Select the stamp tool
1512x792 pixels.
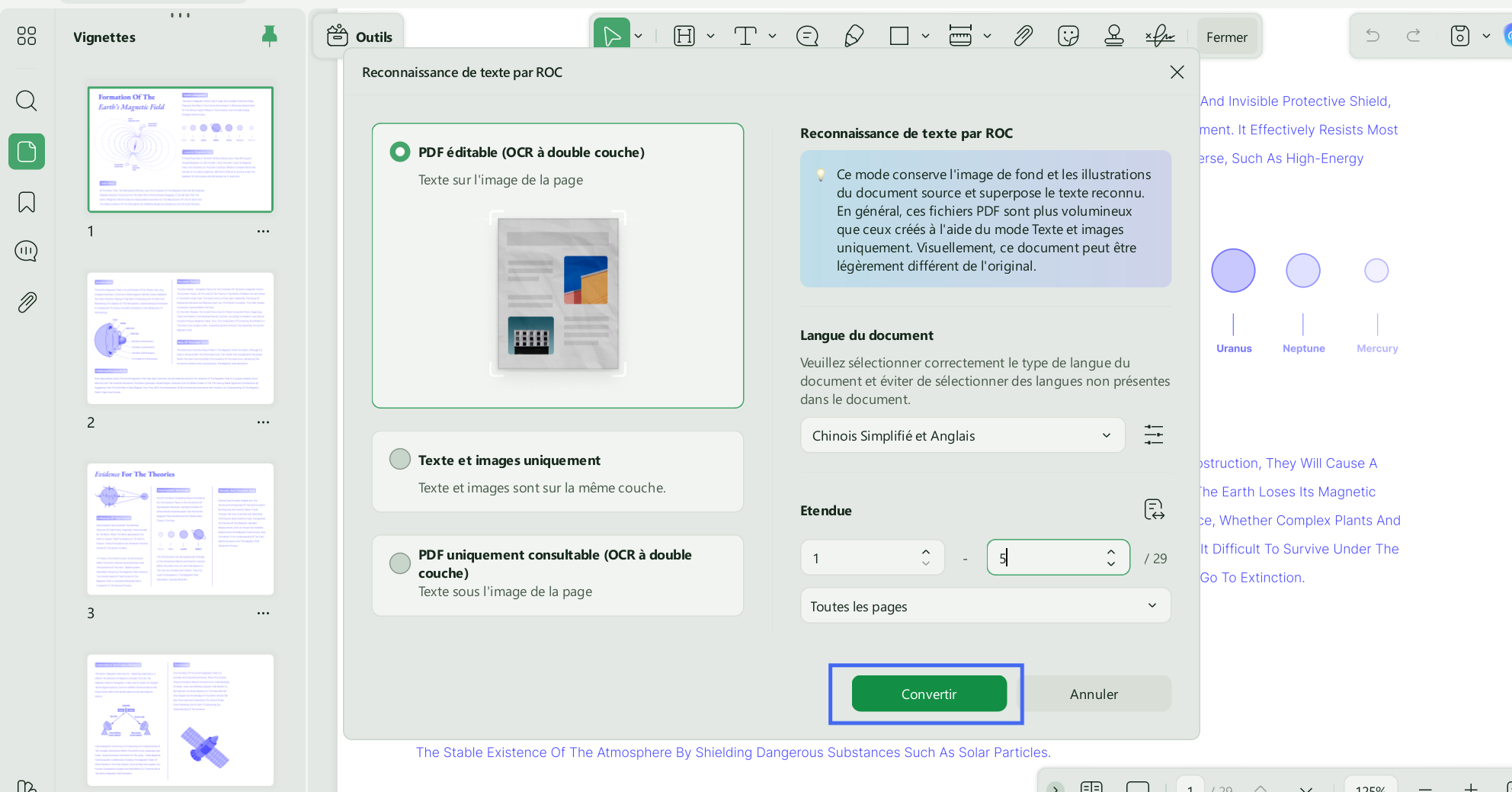point(1114,36)
